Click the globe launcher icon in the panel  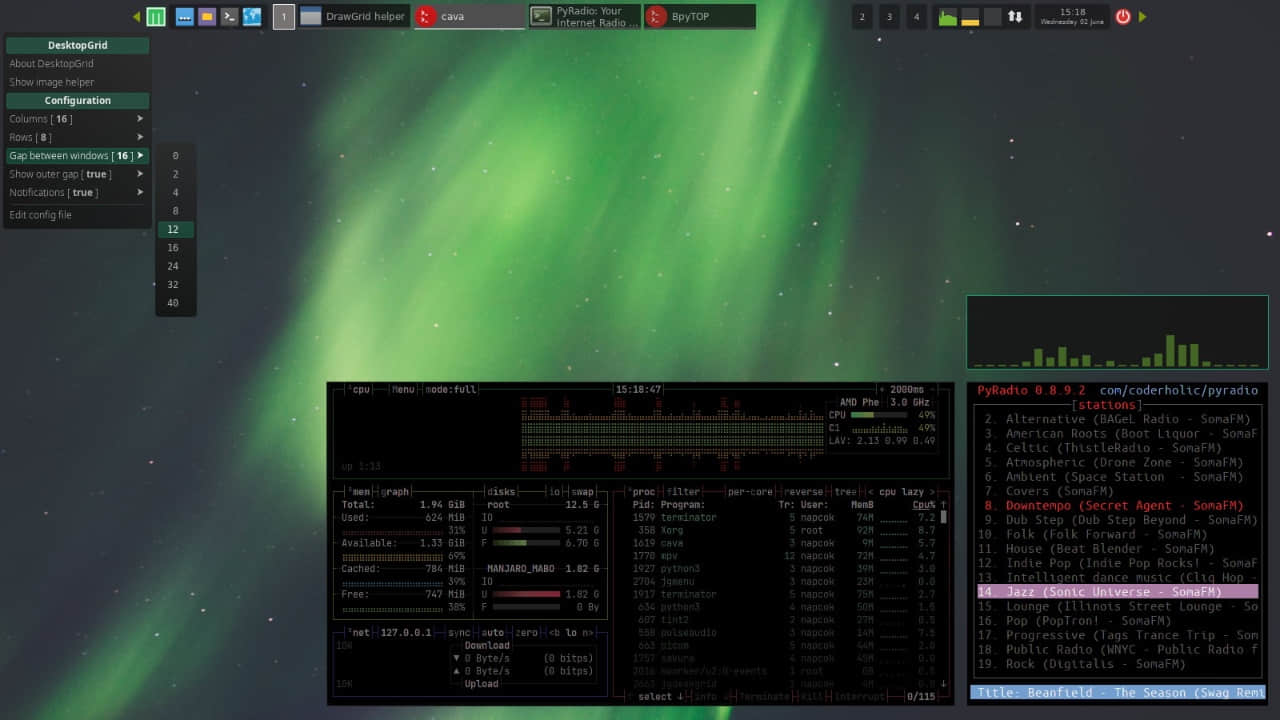coord(252,16)
